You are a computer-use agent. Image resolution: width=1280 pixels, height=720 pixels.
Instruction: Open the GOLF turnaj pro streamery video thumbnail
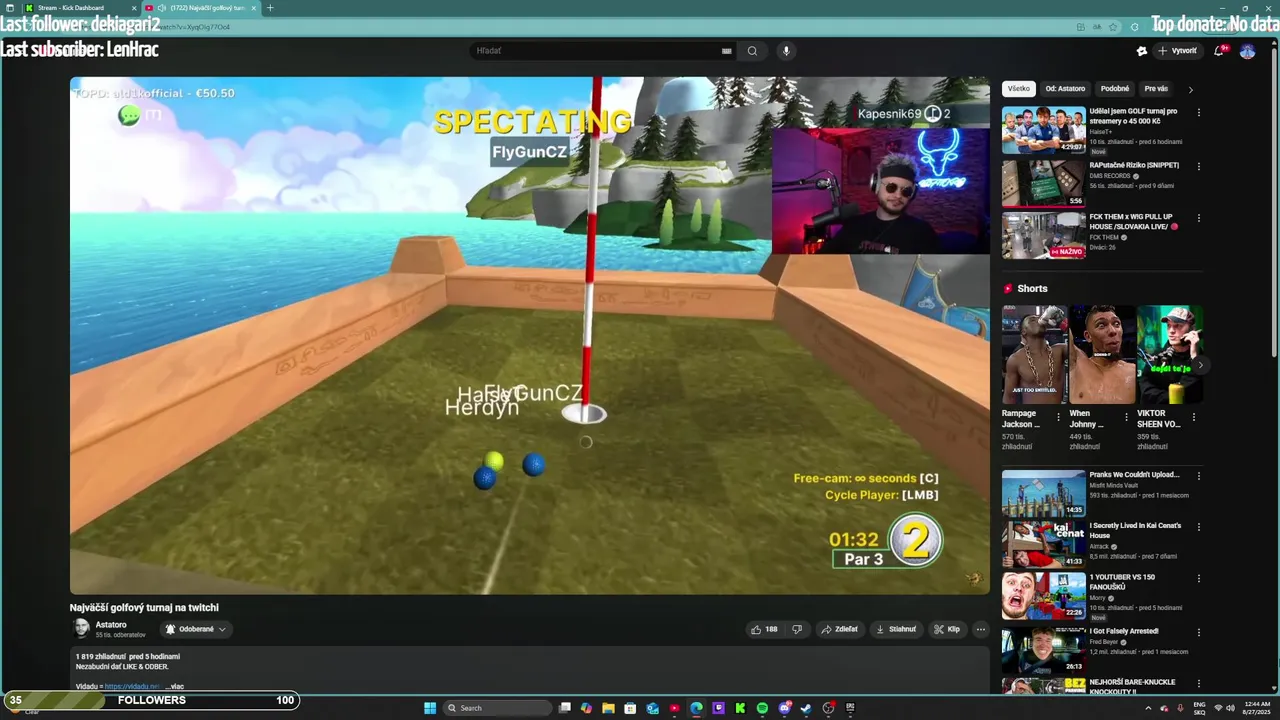click(x=1044, y=129)
